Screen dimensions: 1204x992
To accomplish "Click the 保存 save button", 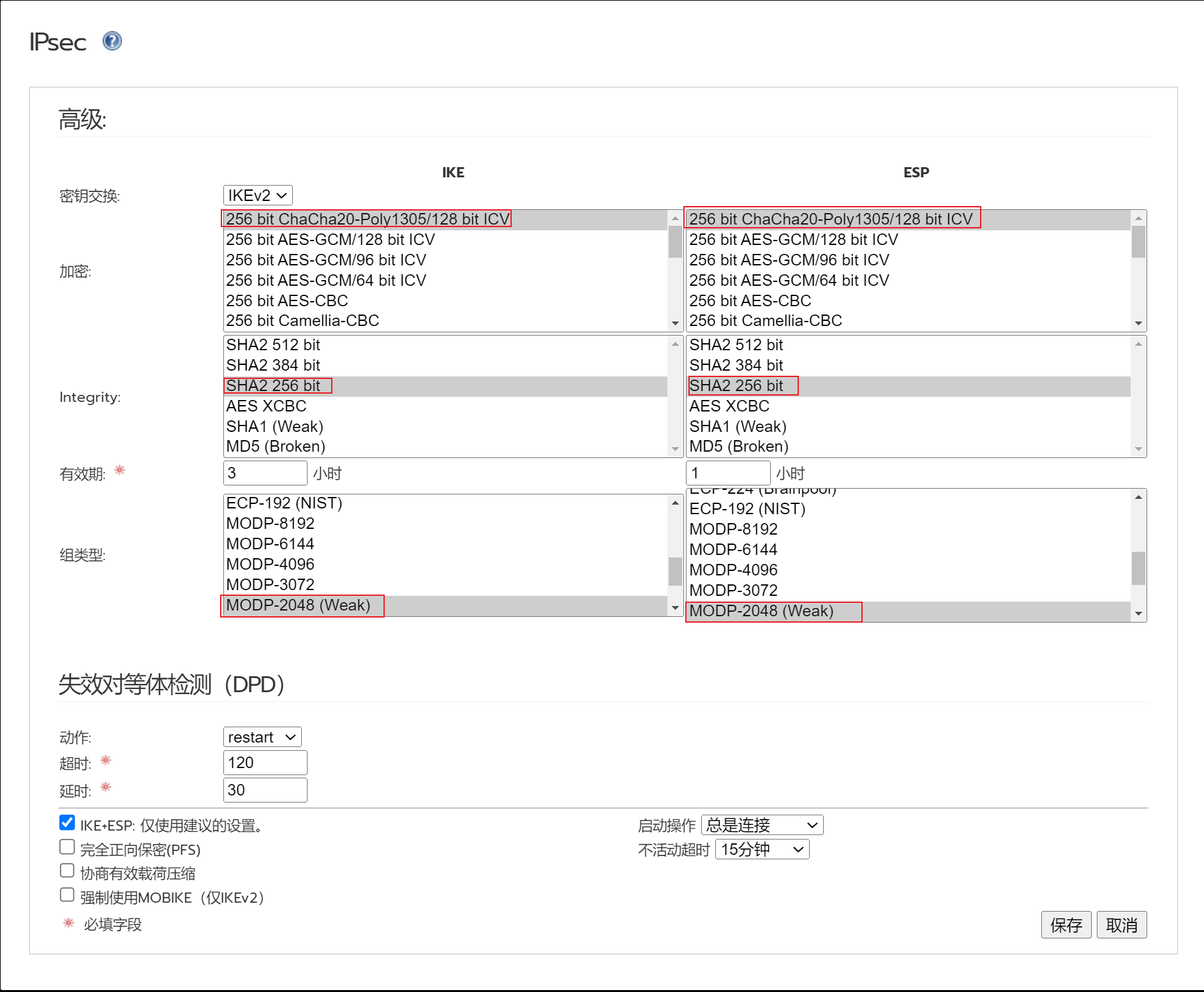I will tap(1066, 925).
